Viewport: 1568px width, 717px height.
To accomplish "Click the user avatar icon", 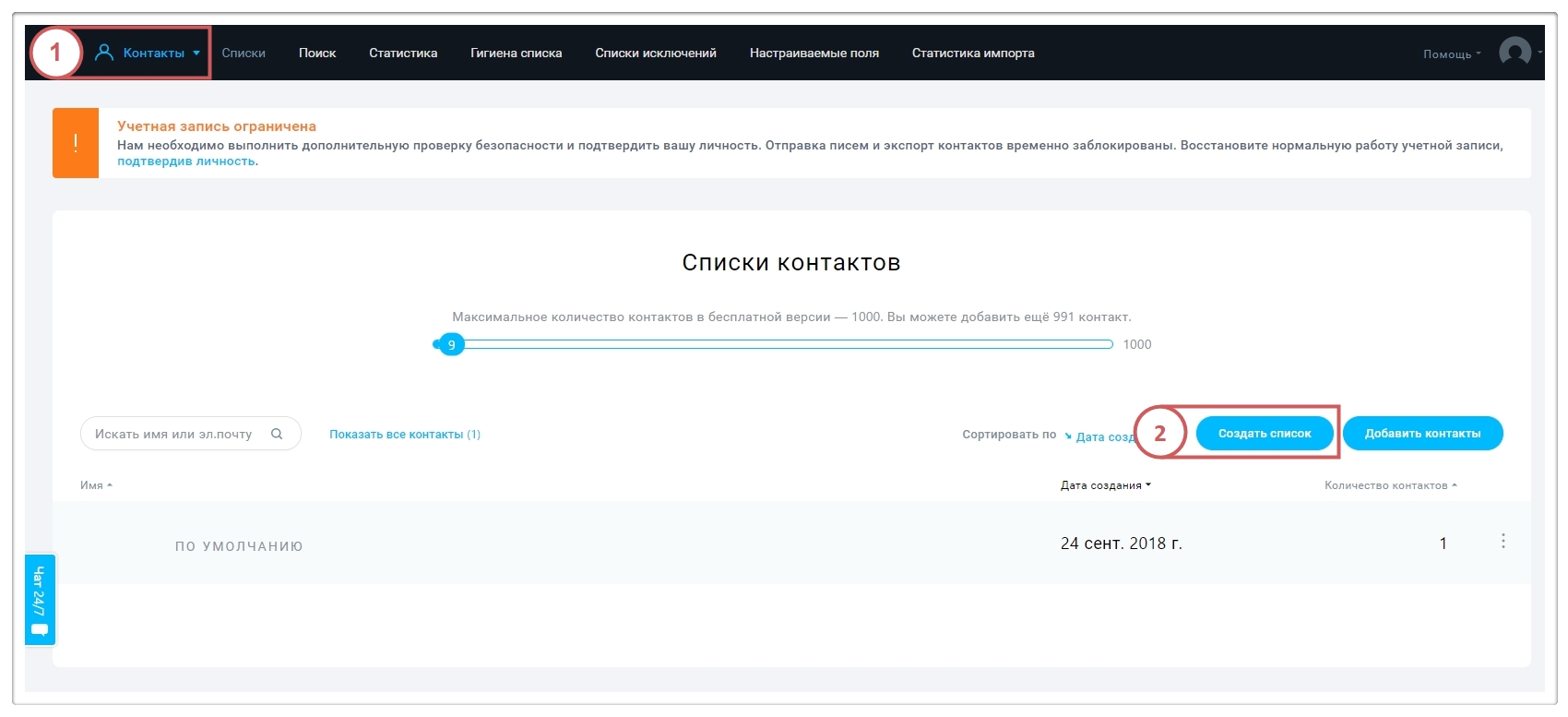I will (1515, 53).
